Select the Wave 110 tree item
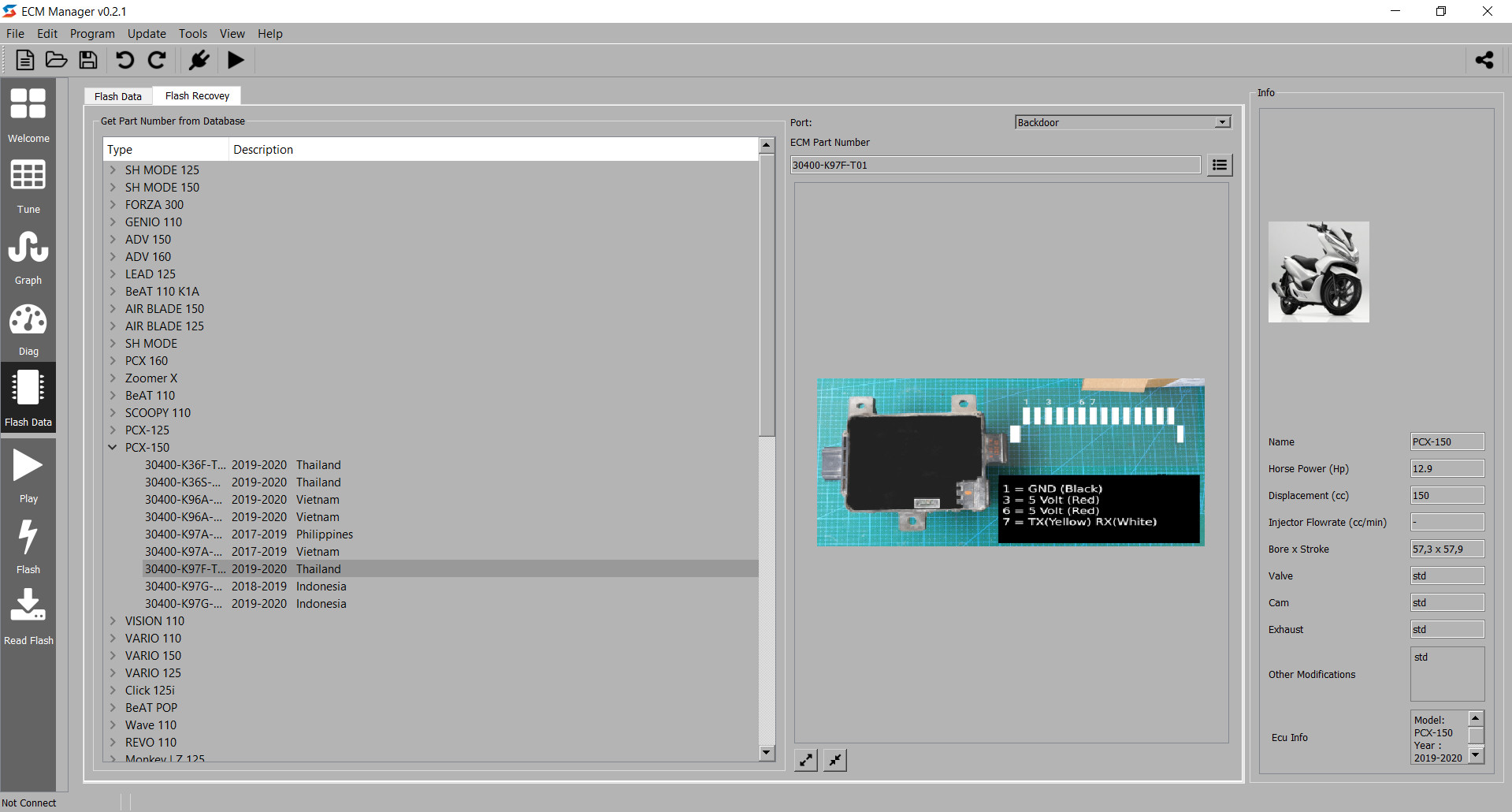The height and width of the screenshot is (812, 1512). point(150,725)
